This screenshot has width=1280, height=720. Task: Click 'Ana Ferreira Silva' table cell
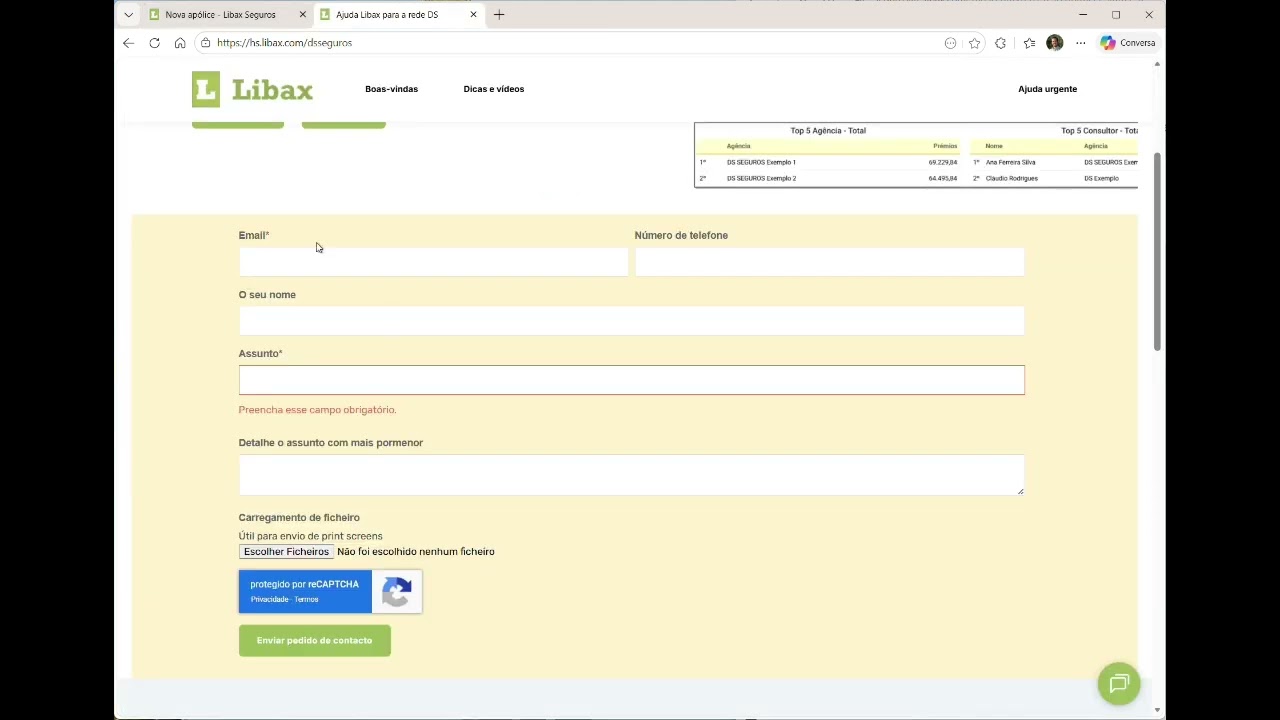pyautogui.click(x=1010, y=162)
